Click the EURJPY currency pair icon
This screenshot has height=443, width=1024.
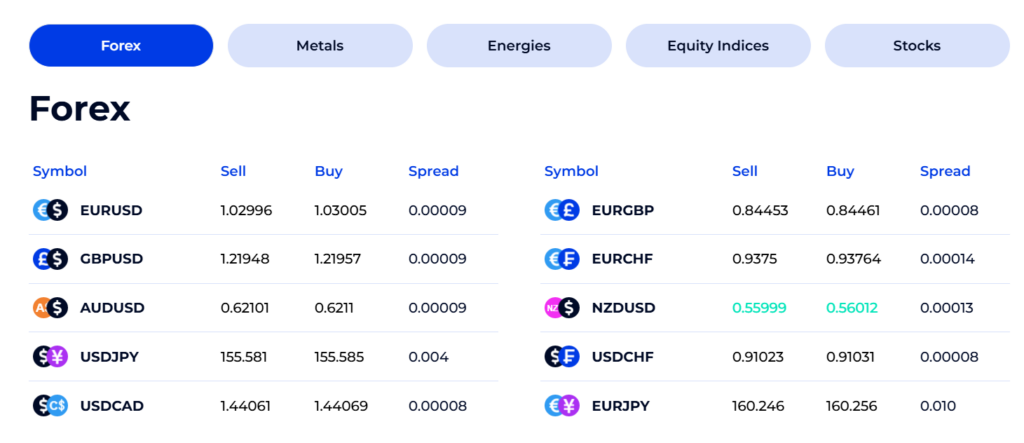point(562,405)
